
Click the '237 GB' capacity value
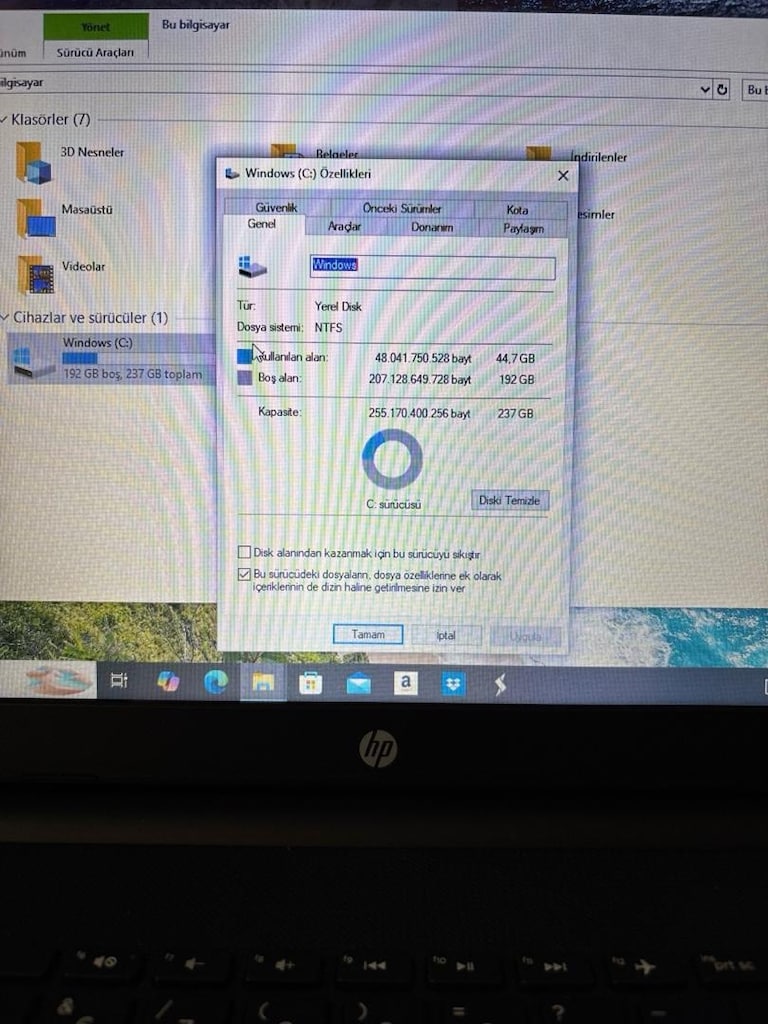point(515,413)
